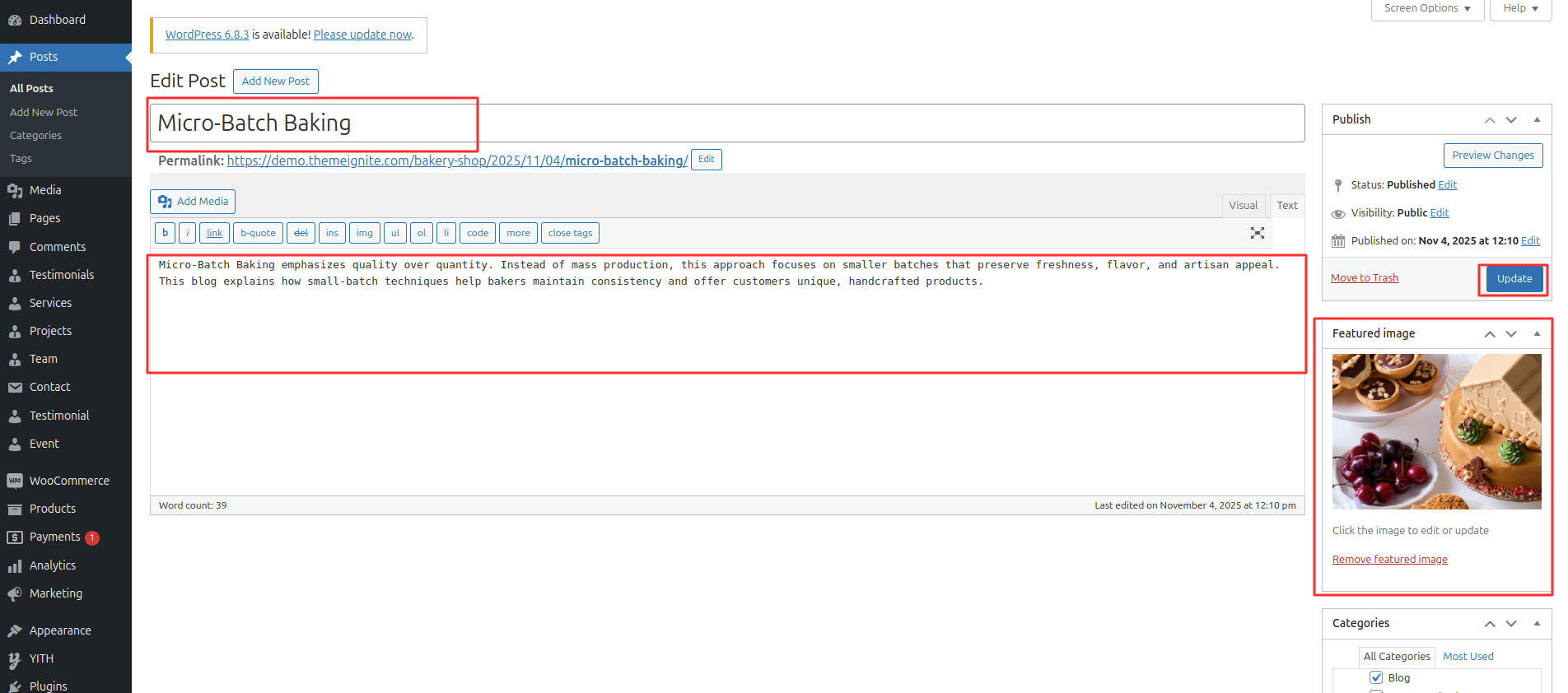Viewport: 1568px width, 693px height.
Task: Click Move to Trash link
Action: (x=1365, y=278)
